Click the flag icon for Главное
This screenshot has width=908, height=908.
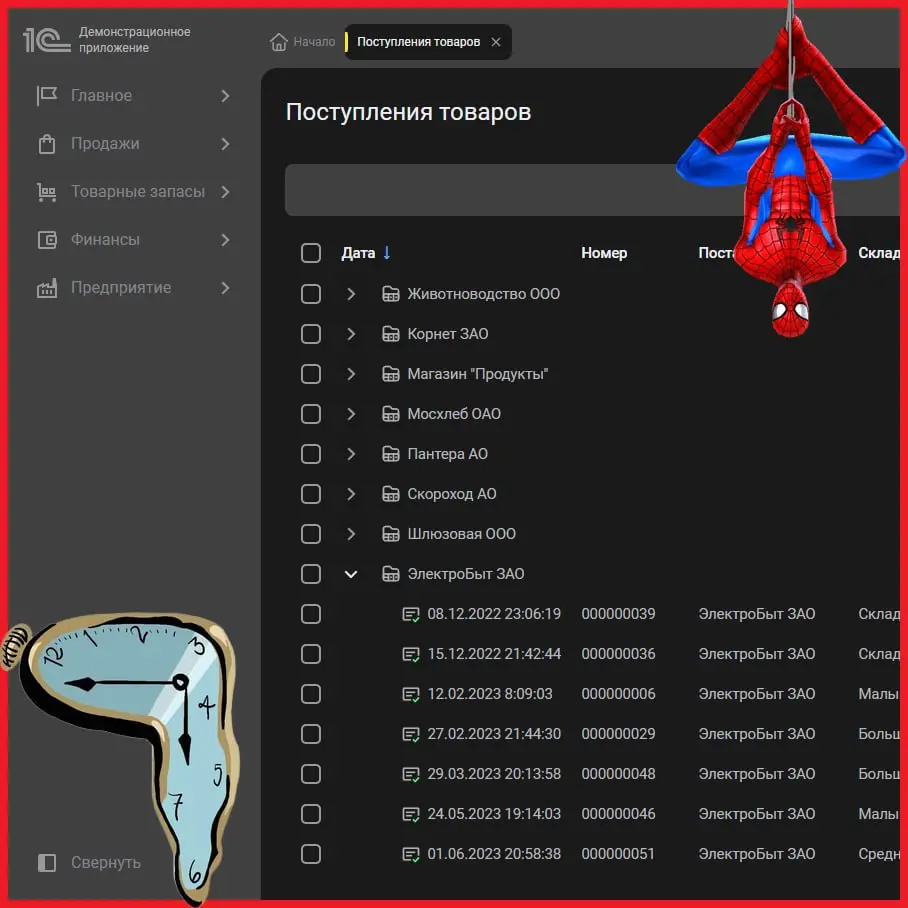pos(46,96)
